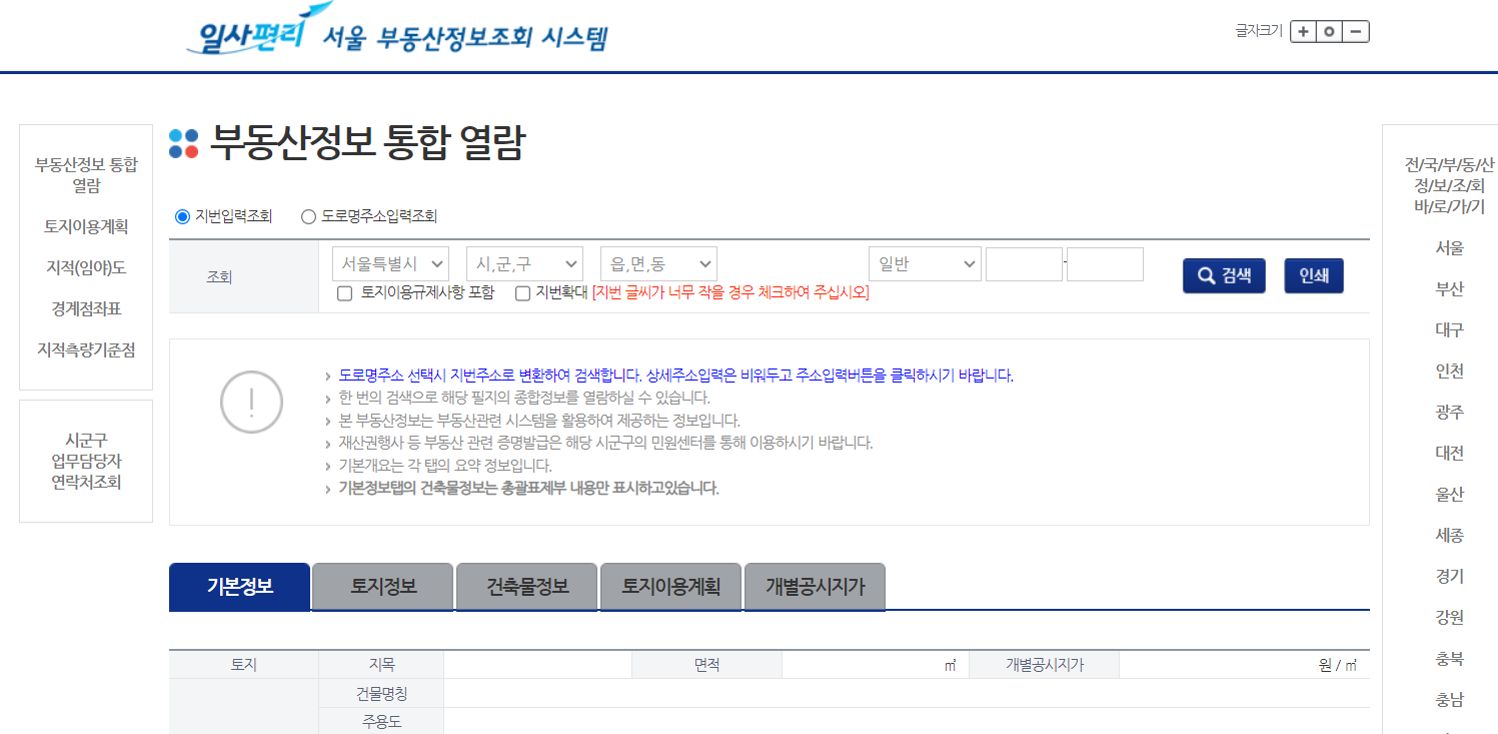Shrink text with the 글자크기 minus icon

tap(1358, 31)
